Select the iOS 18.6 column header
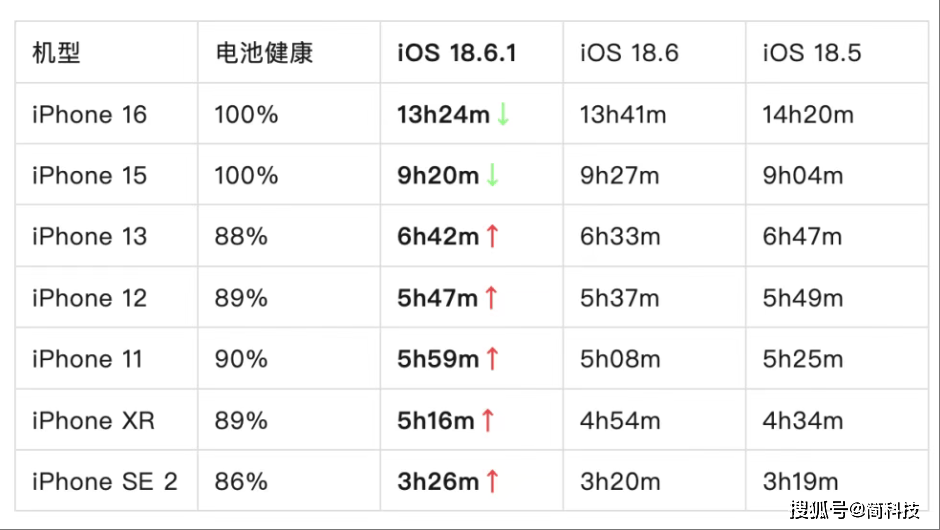Image resolution: width=940 pixels, height=530 pixels. click(629, 53)
